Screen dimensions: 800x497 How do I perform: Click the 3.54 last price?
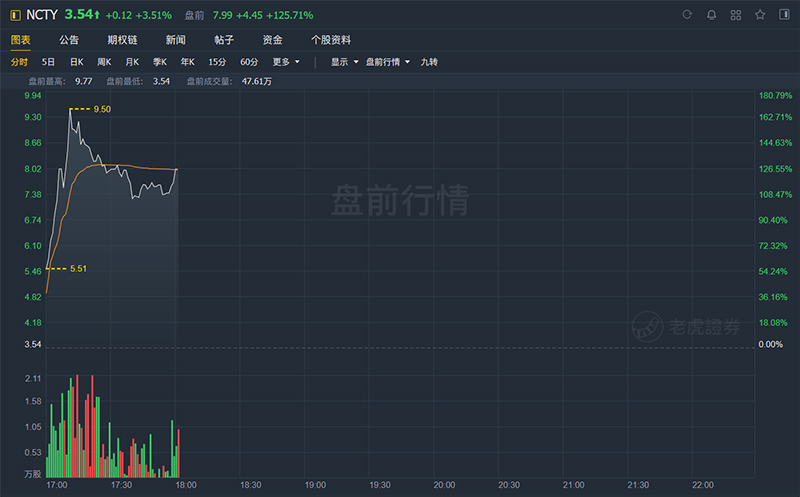pyautogui.click(x=79, y=15)
